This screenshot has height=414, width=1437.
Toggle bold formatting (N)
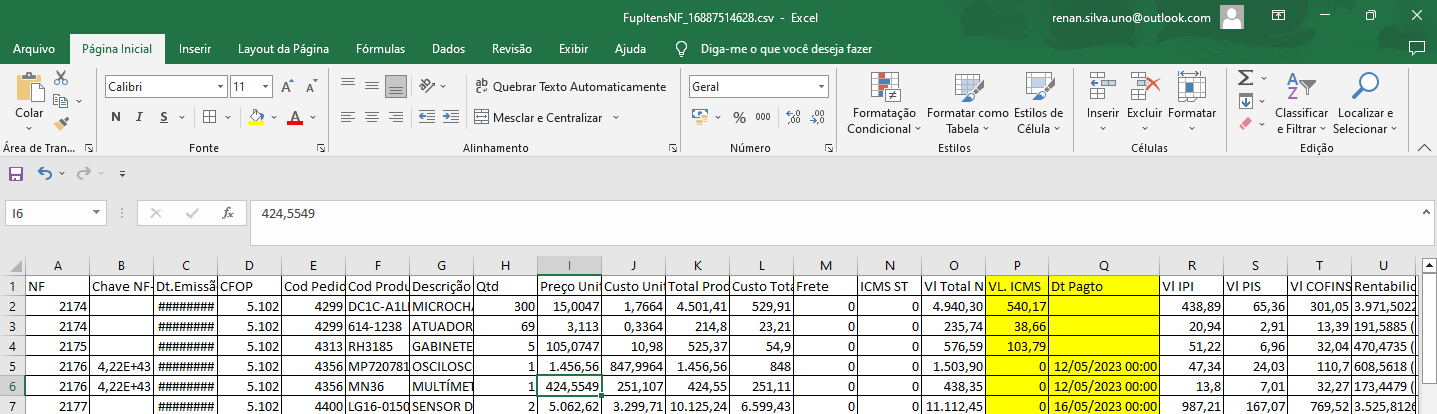tap(115, 118)
